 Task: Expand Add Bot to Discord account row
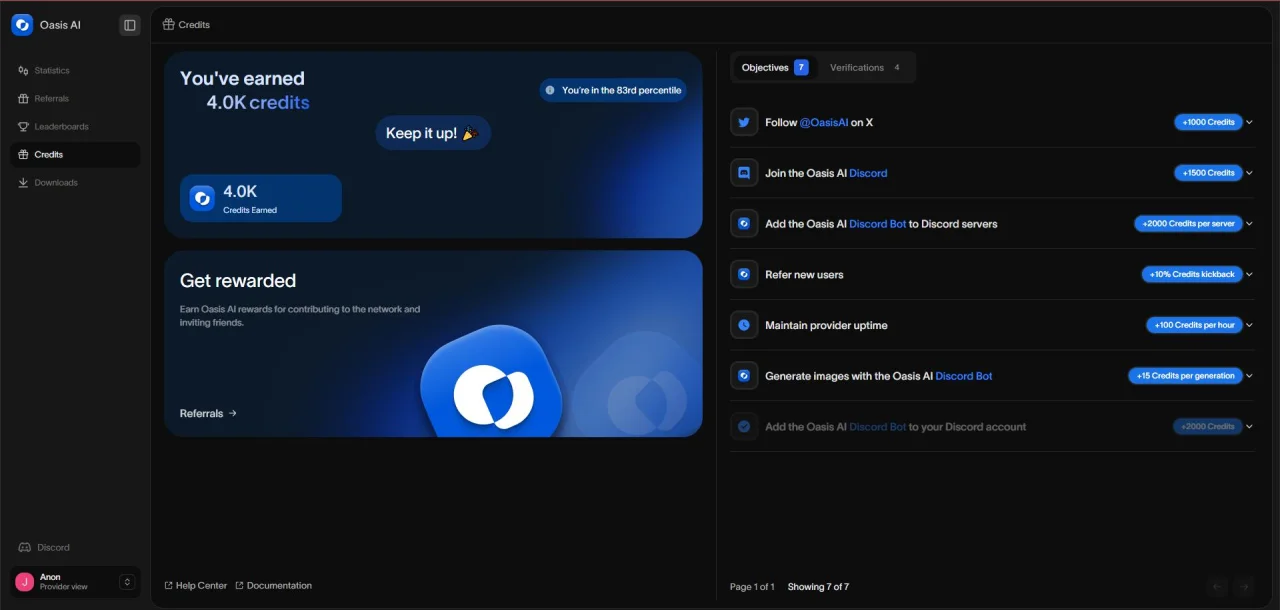1249,427
